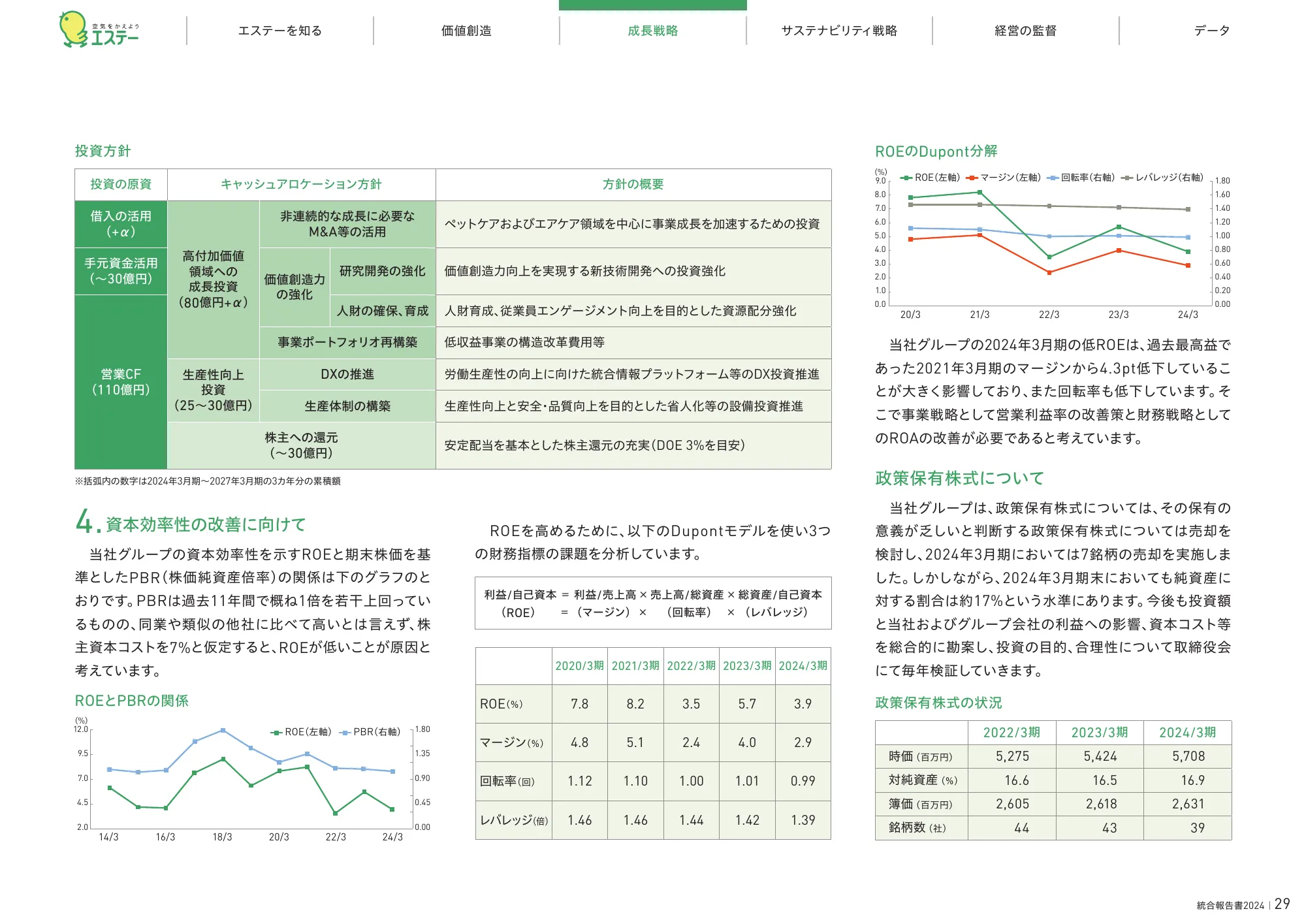
Task: Click the ROE value 8.2
Action: click(635, 704)
